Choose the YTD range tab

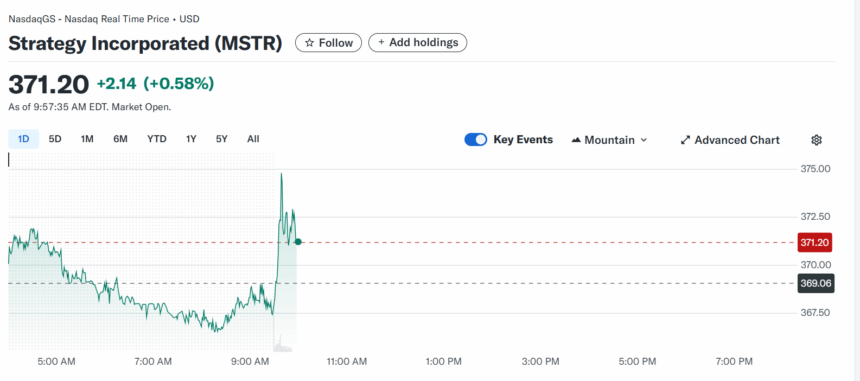156,139
